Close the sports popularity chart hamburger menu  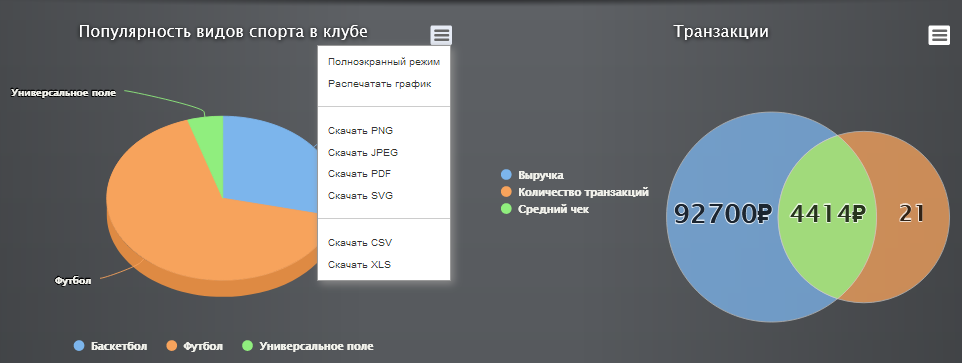[x=441, y=36]
